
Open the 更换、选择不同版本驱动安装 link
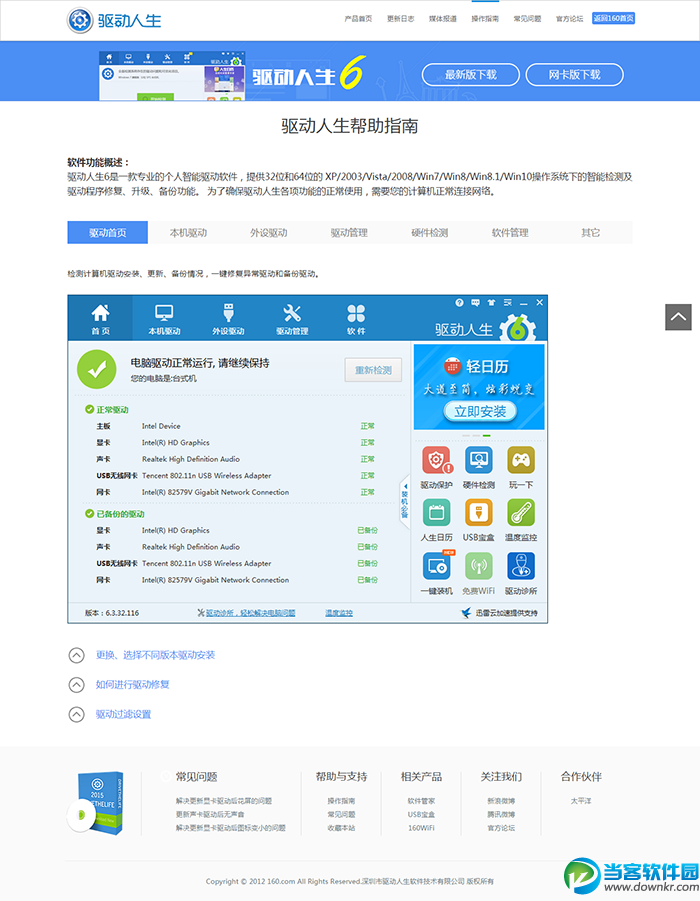pyautogui.click(x=155, y=655)
